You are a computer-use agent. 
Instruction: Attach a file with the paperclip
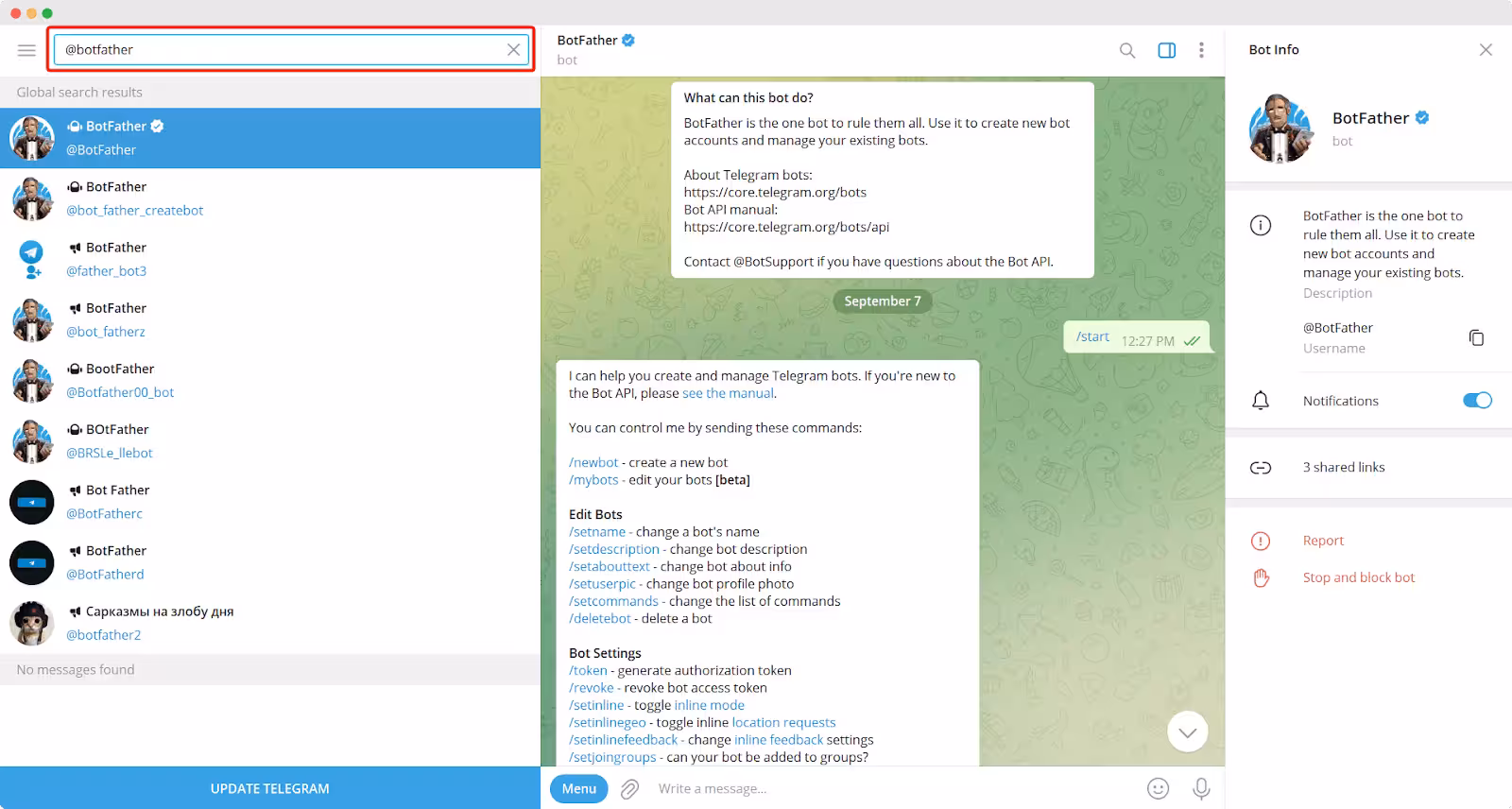click(x=629, y=789)
